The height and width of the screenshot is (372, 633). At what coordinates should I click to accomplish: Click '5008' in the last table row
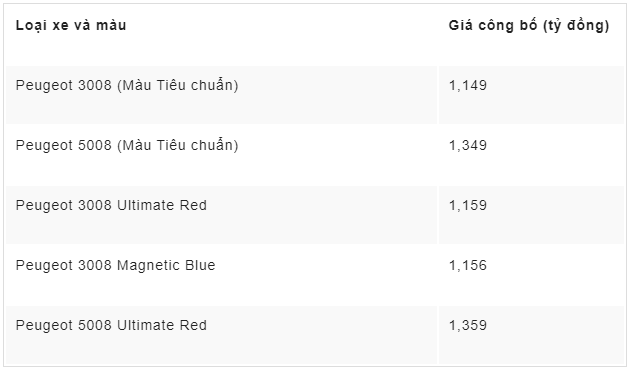click(94, 325)
